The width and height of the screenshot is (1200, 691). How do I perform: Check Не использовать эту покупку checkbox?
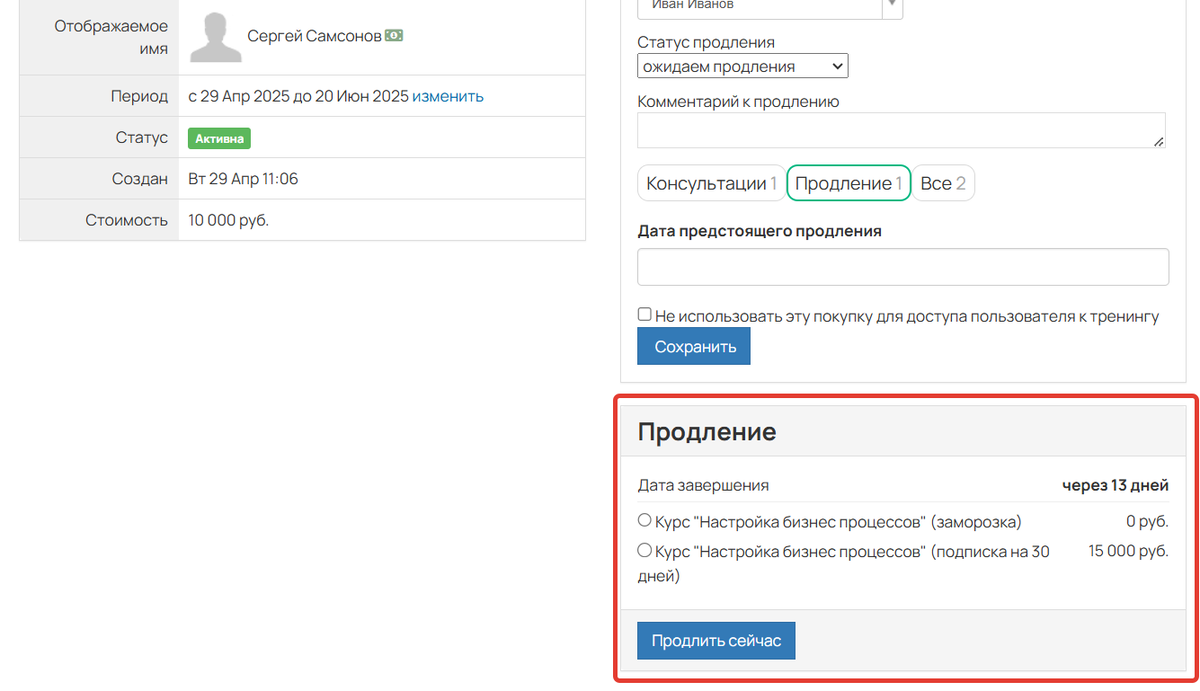pos(645,315)
